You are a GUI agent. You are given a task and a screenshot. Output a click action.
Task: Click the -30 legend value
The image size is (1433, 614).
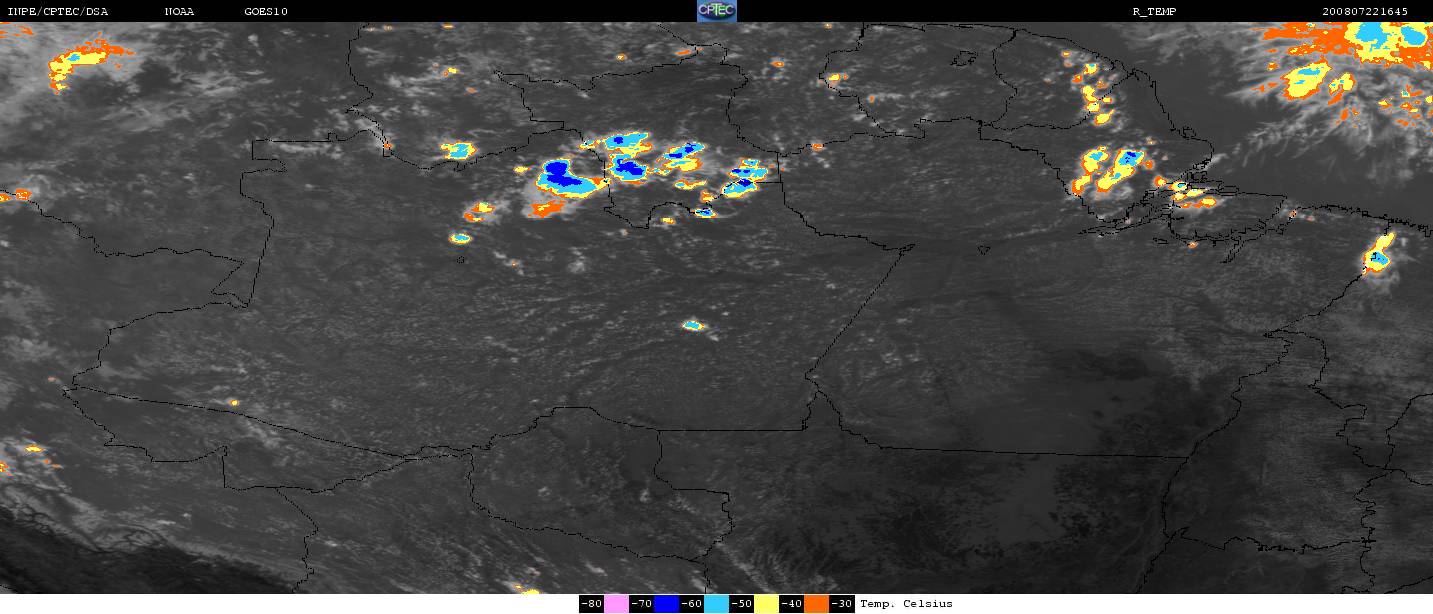coord(841,604)
